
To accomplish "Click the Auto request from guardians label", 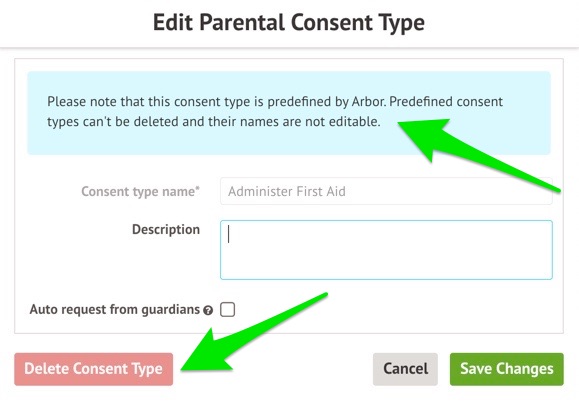I will 114,309.
